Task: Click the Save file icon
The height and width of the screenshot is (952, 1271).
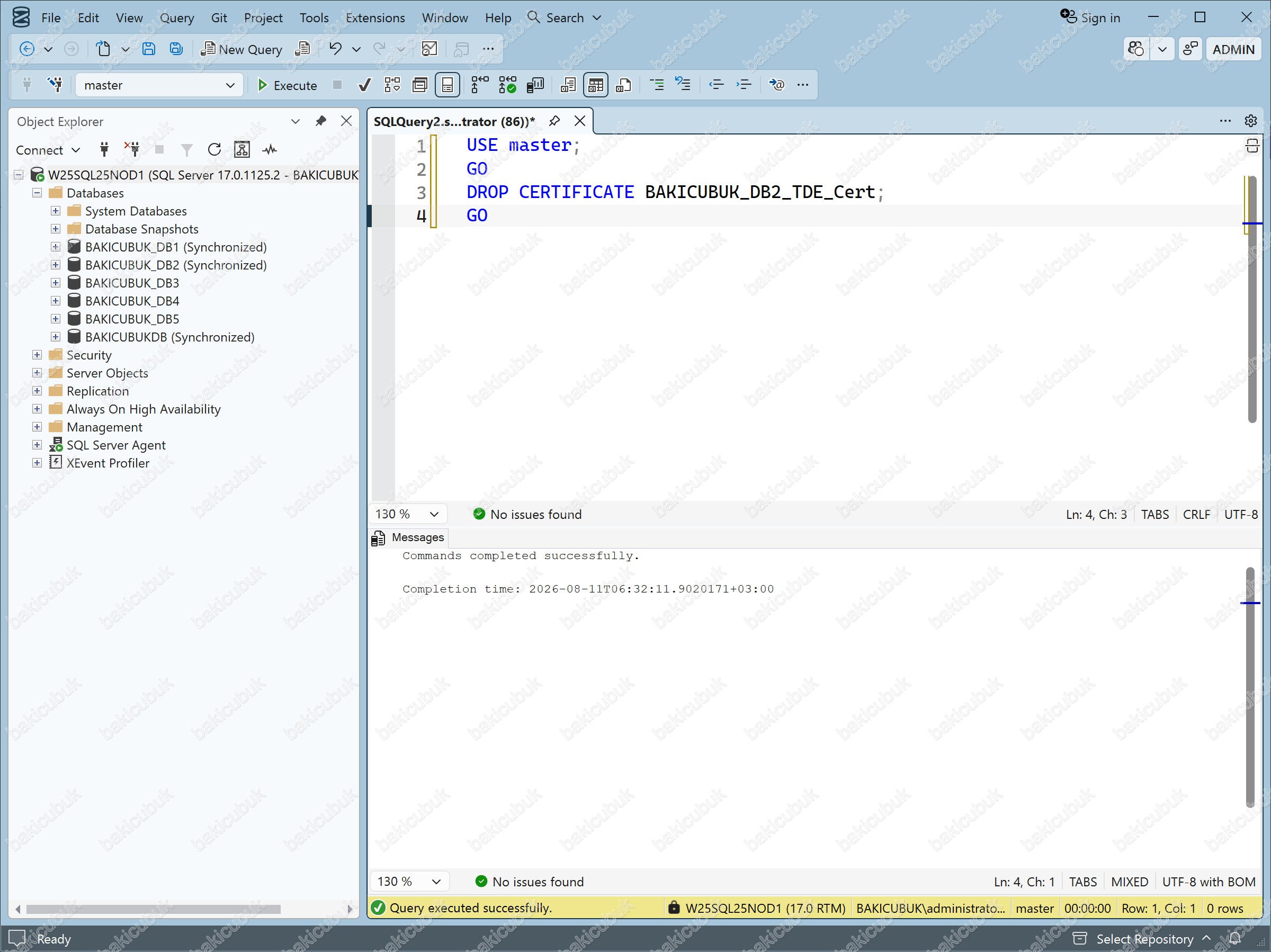Action: coord(148,49)
